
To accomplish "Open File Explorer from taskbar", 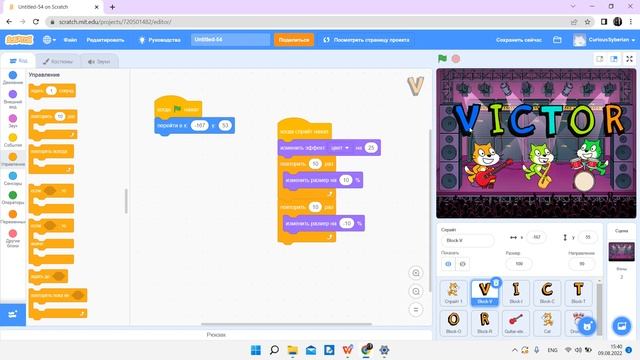I will coord(293,350).
